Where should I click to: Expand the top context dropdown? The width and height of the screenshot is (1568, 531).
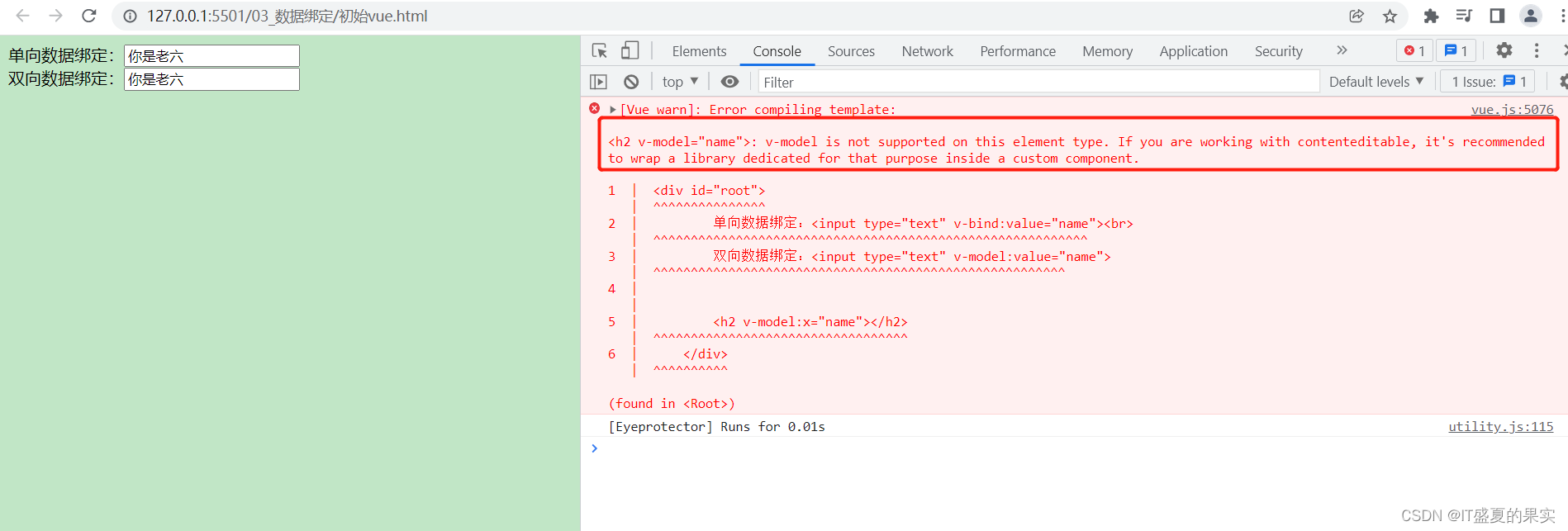click(x=681, y=82)
